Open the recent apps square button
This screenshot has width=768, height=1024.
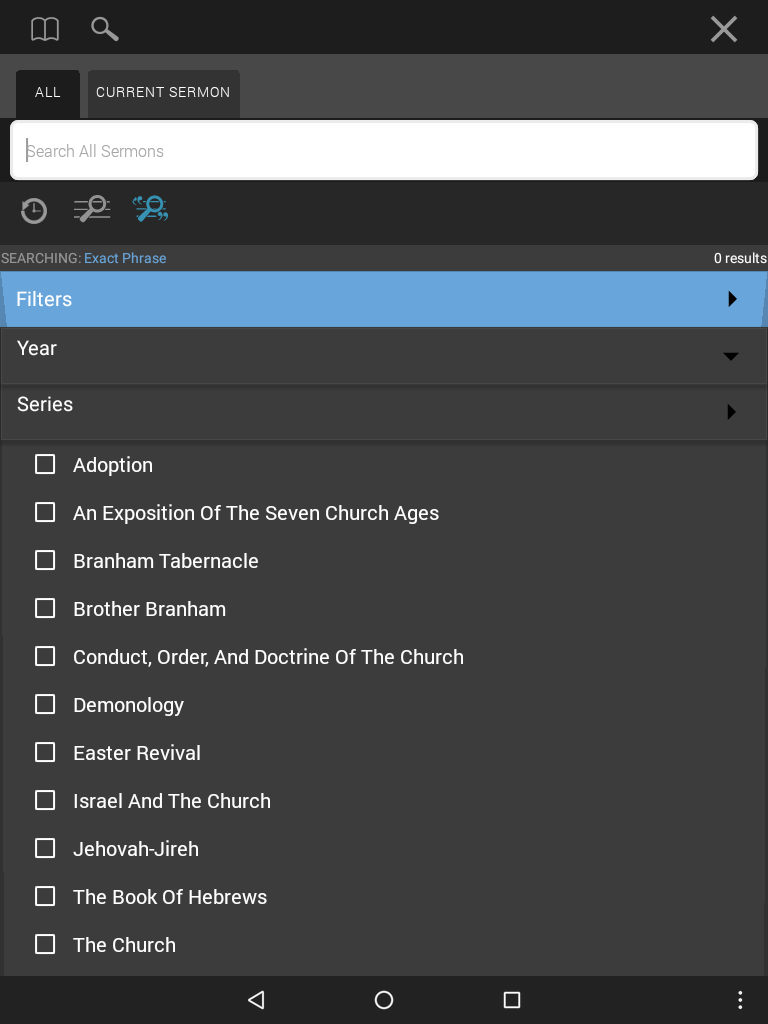(x=512, y=1000)
